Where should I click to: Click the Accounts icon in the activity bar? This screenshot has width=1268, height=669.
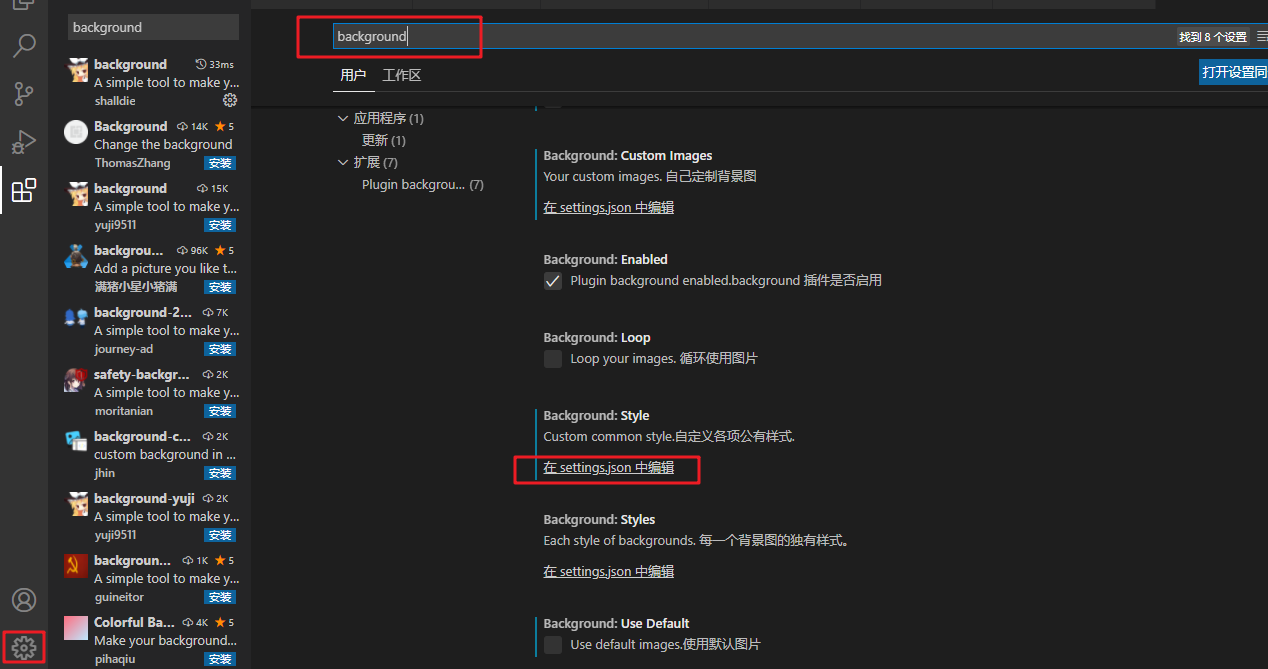pos(24,599)
